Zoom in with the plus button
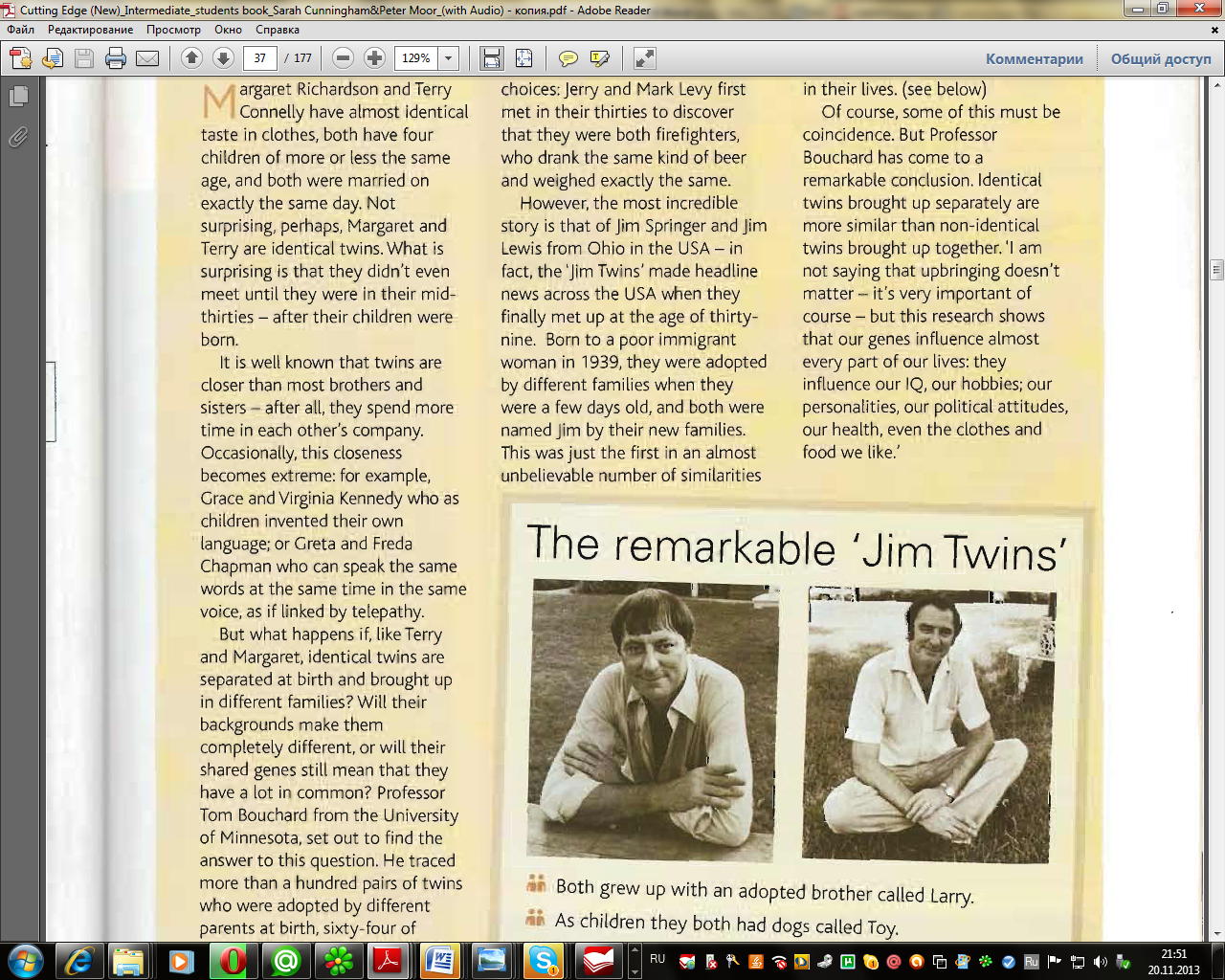Screen dimensions: 1225x980 coord(375,58)
